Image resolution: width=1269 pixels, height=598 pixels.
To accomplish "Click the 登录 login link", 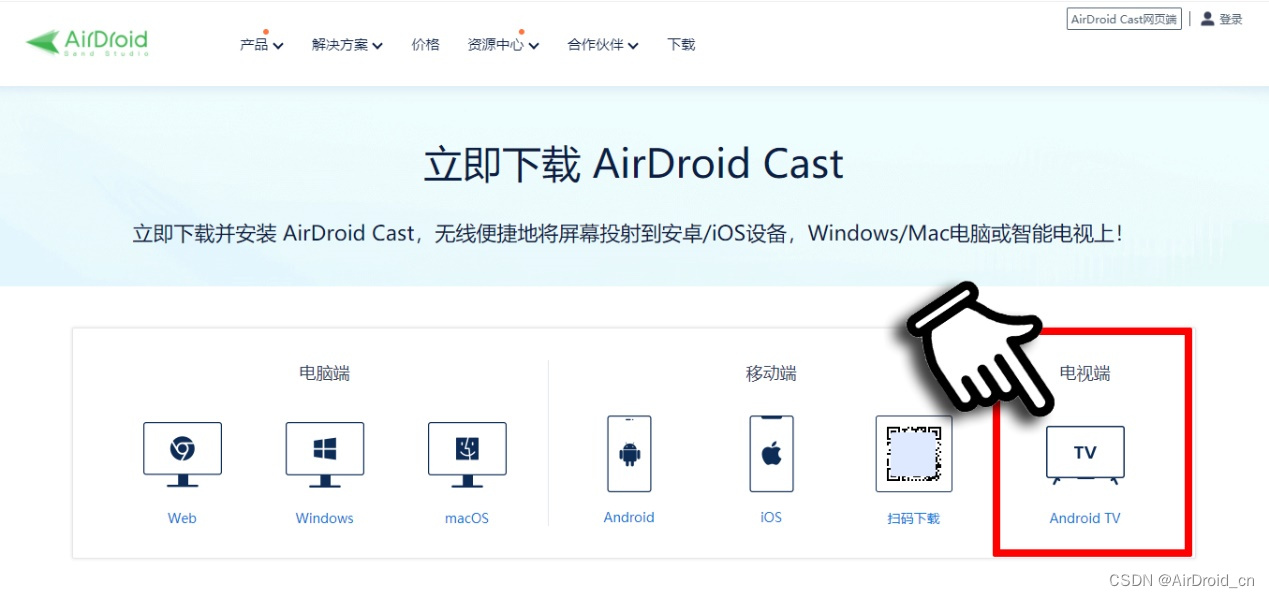I will point(1231,19).
